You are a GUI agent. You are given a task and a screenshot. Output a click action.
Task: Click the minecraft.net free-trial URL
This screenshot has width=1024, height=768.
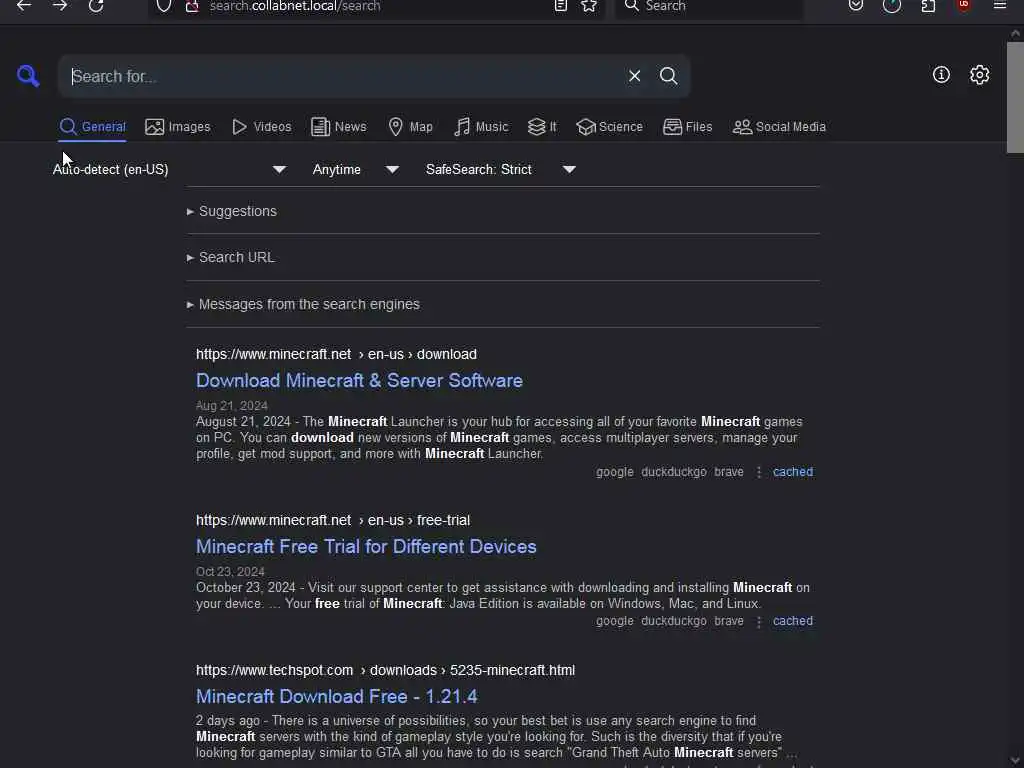pyautogui.click(x=333, y=520)
